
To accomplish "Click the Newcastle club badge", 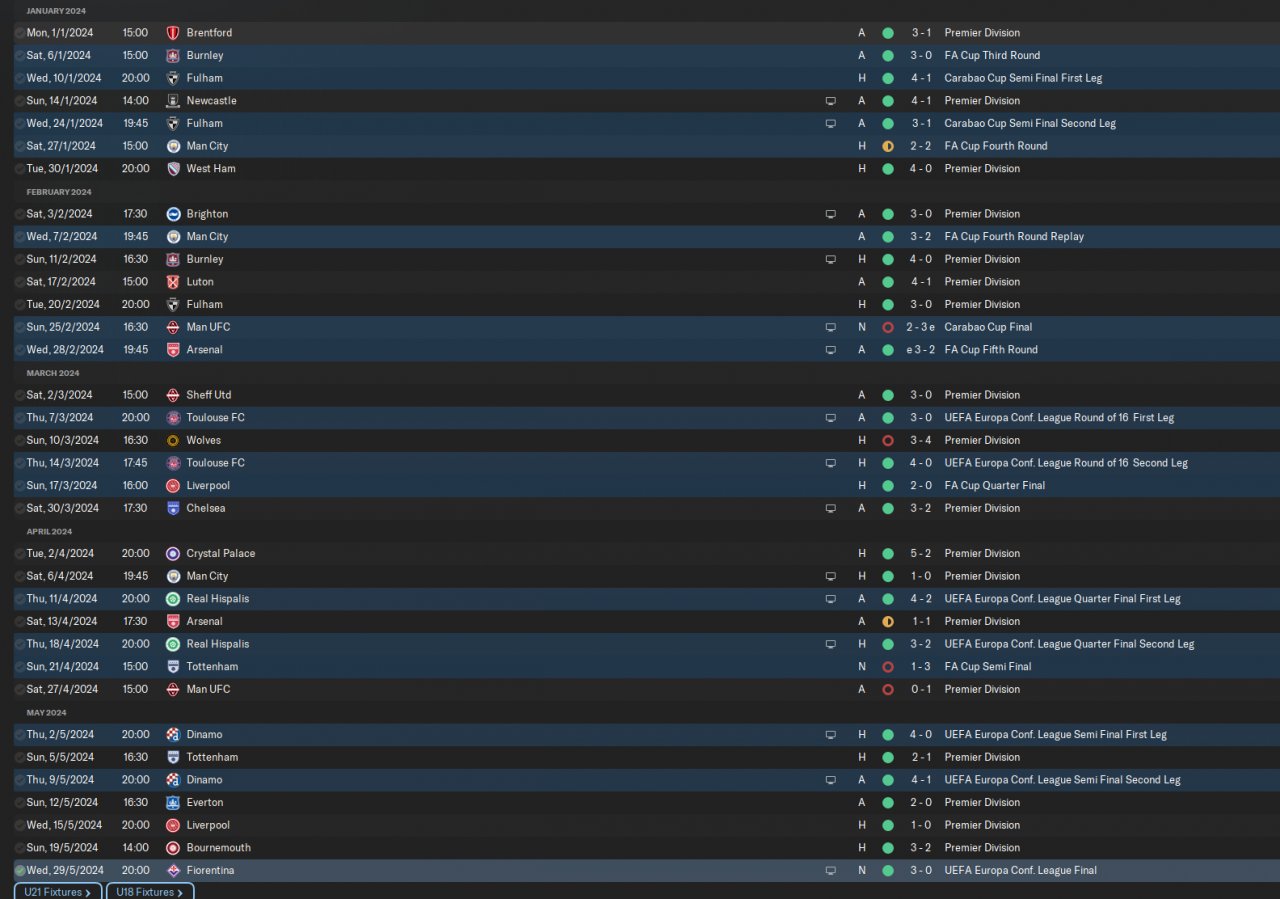I will click(173, 101).
